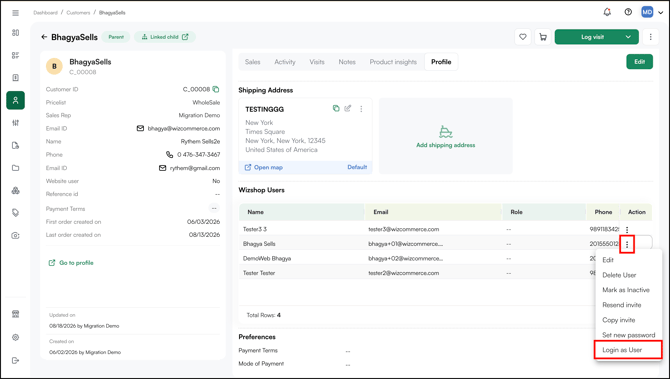Open action menu for Bhagya Sells row
The height and width of the screenshot is (379, 670).
point(627,244)
